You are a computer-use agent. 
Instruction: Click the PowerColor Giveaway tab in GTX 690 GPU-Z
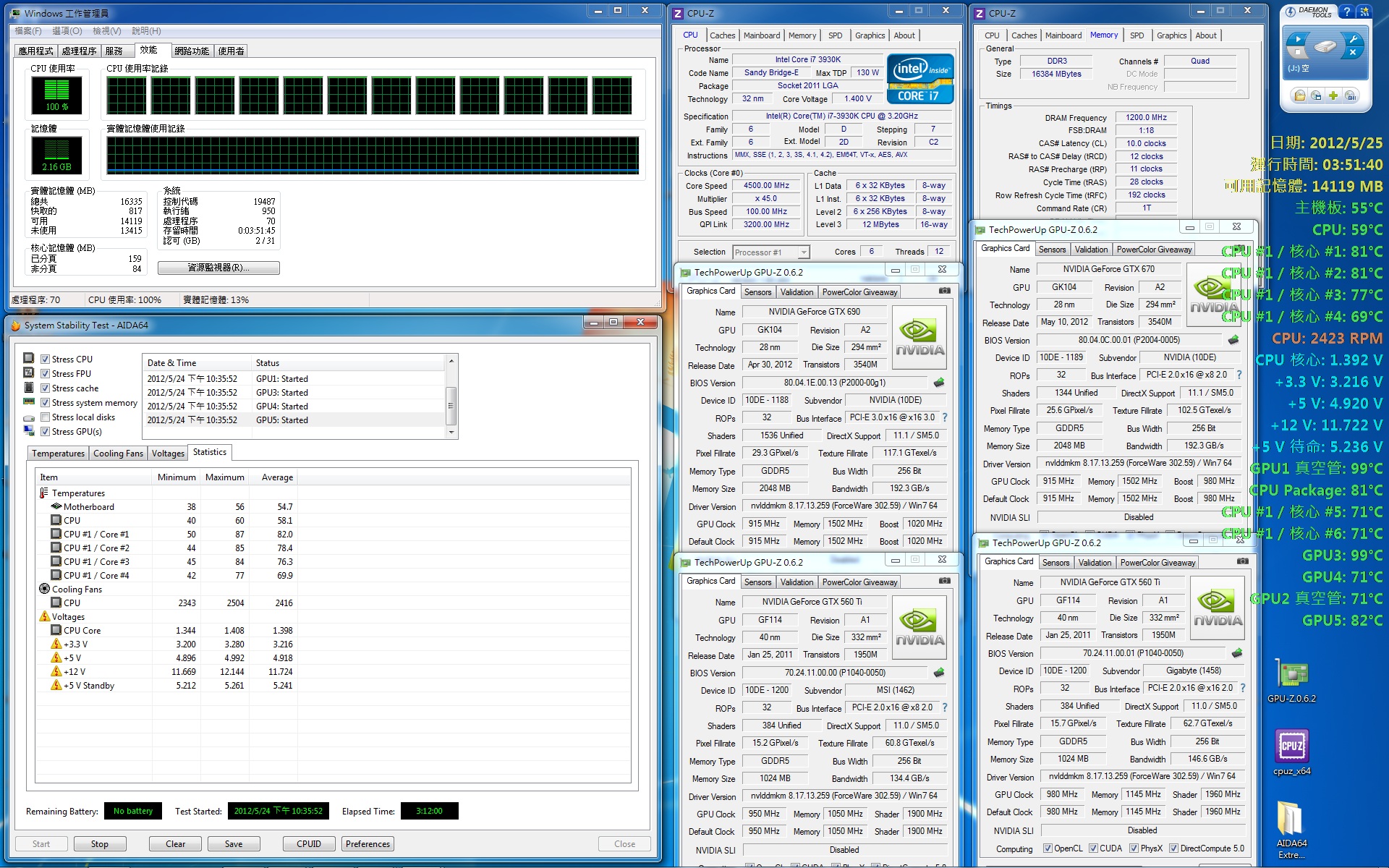859,292
